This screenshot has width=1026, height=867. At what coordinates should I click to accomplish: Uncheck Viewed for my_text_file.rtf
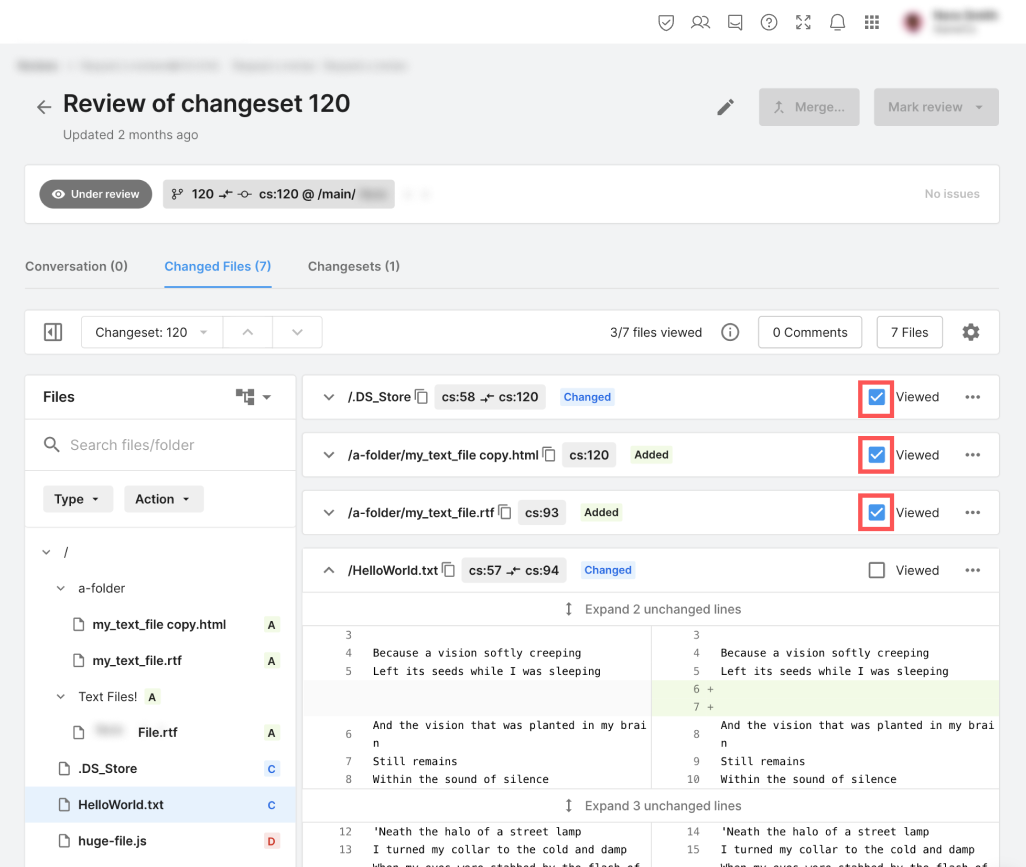[877, 512]
